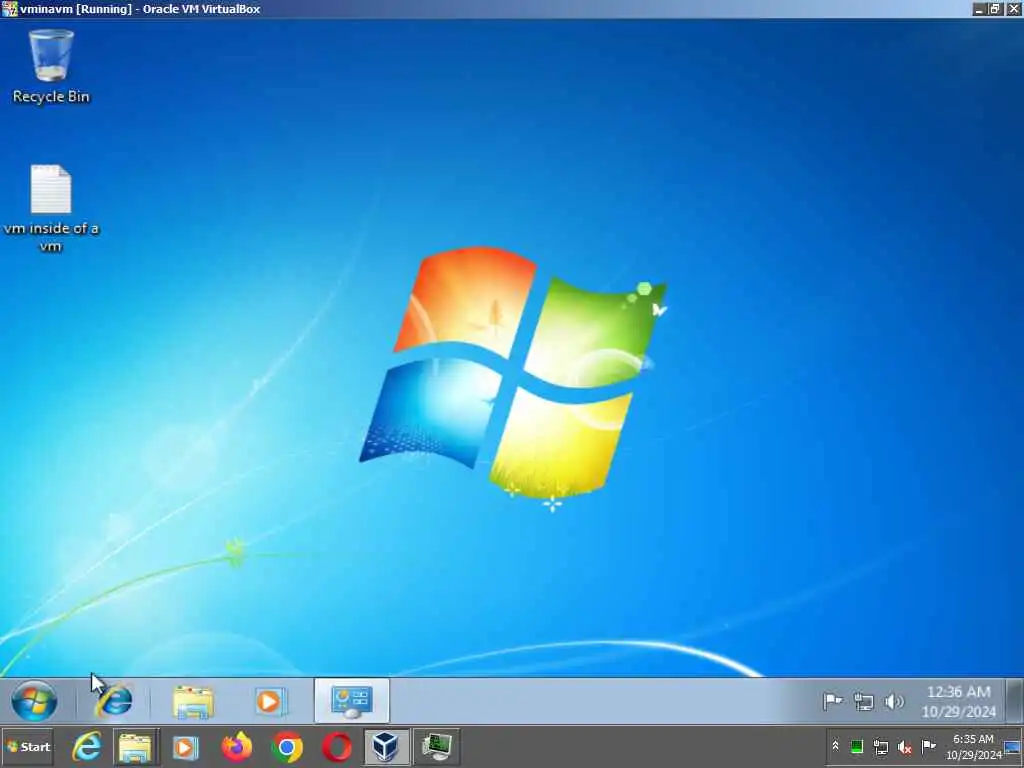Click the VirtualBox window title icon
The height and width of the screenshot is (768, 1024).
tap(8, 9)
